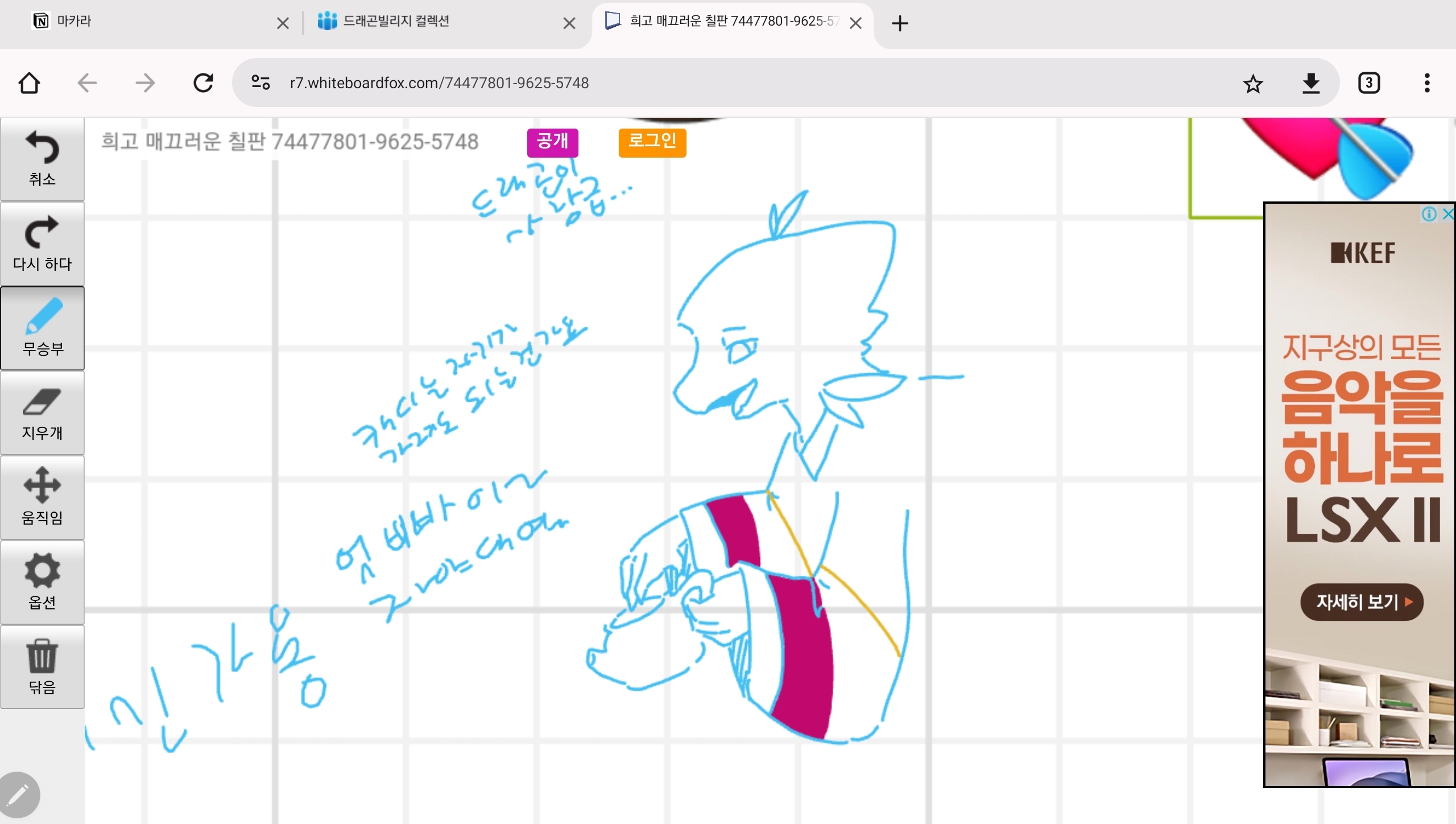This screenshot has width=1456, height=824.
Task: Bookmark this page with star icon
Action: [1253, 84]
